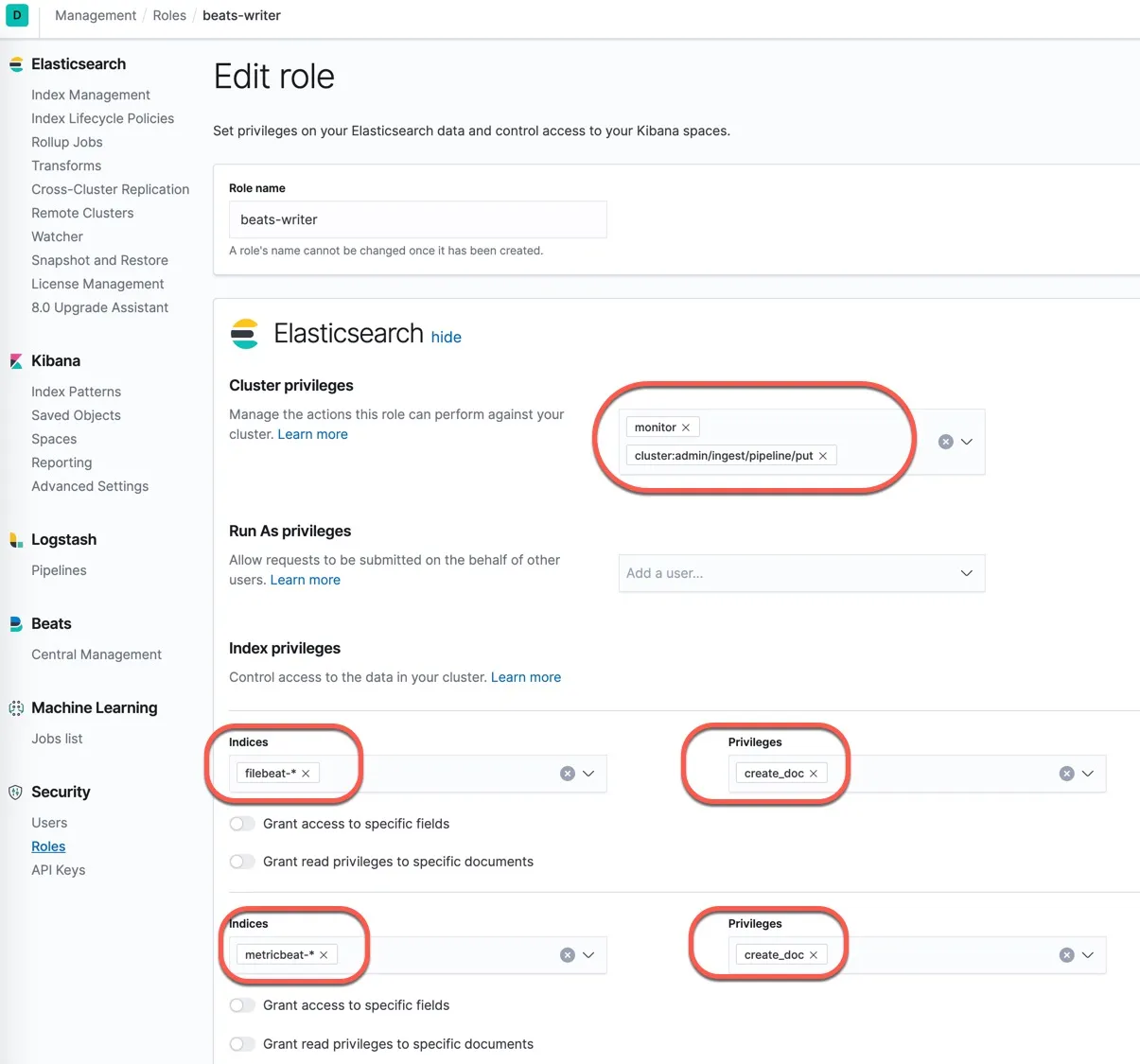1140x1064 pixels.
Task: Expand the cluster privileges dropdown
Action: 967,442
